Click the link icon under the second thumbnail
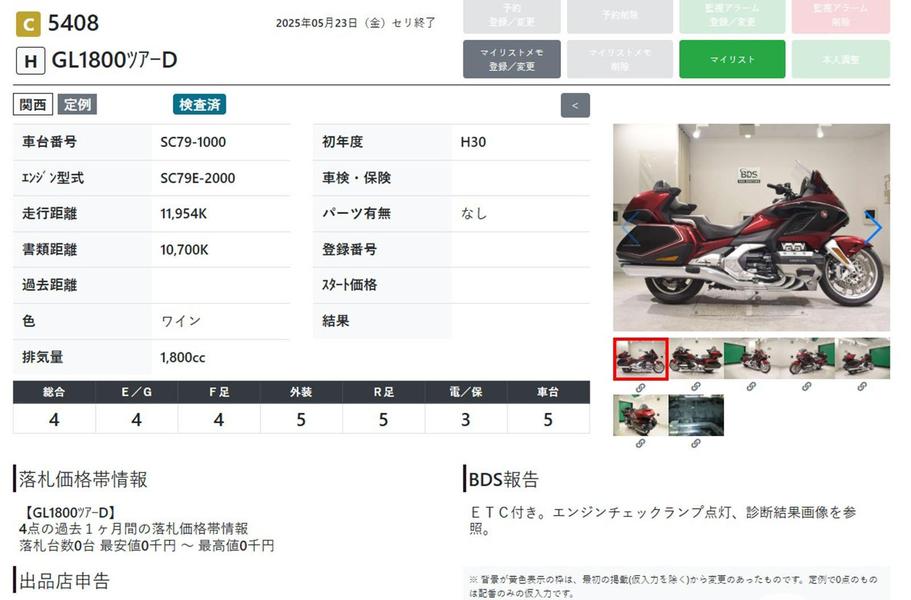 [x=696, y=387]
